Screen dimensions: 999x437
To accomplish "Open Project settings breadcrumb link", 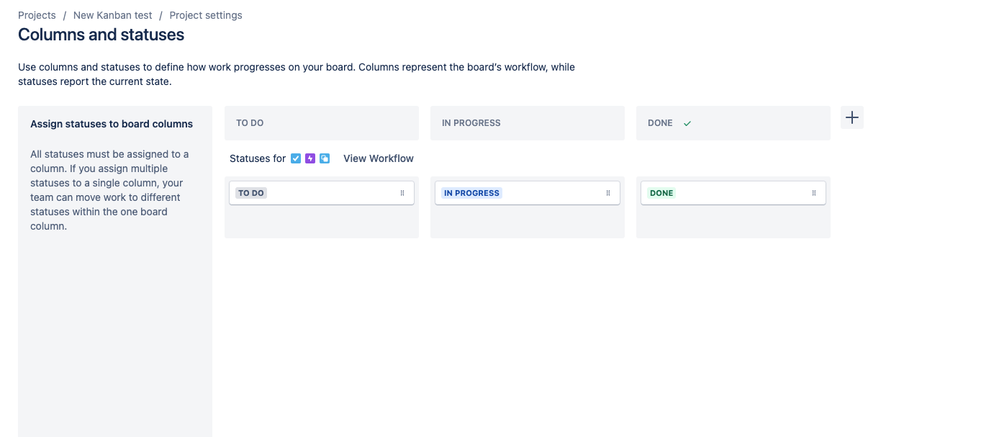I will pyautogui.click(x=206, y=15).
